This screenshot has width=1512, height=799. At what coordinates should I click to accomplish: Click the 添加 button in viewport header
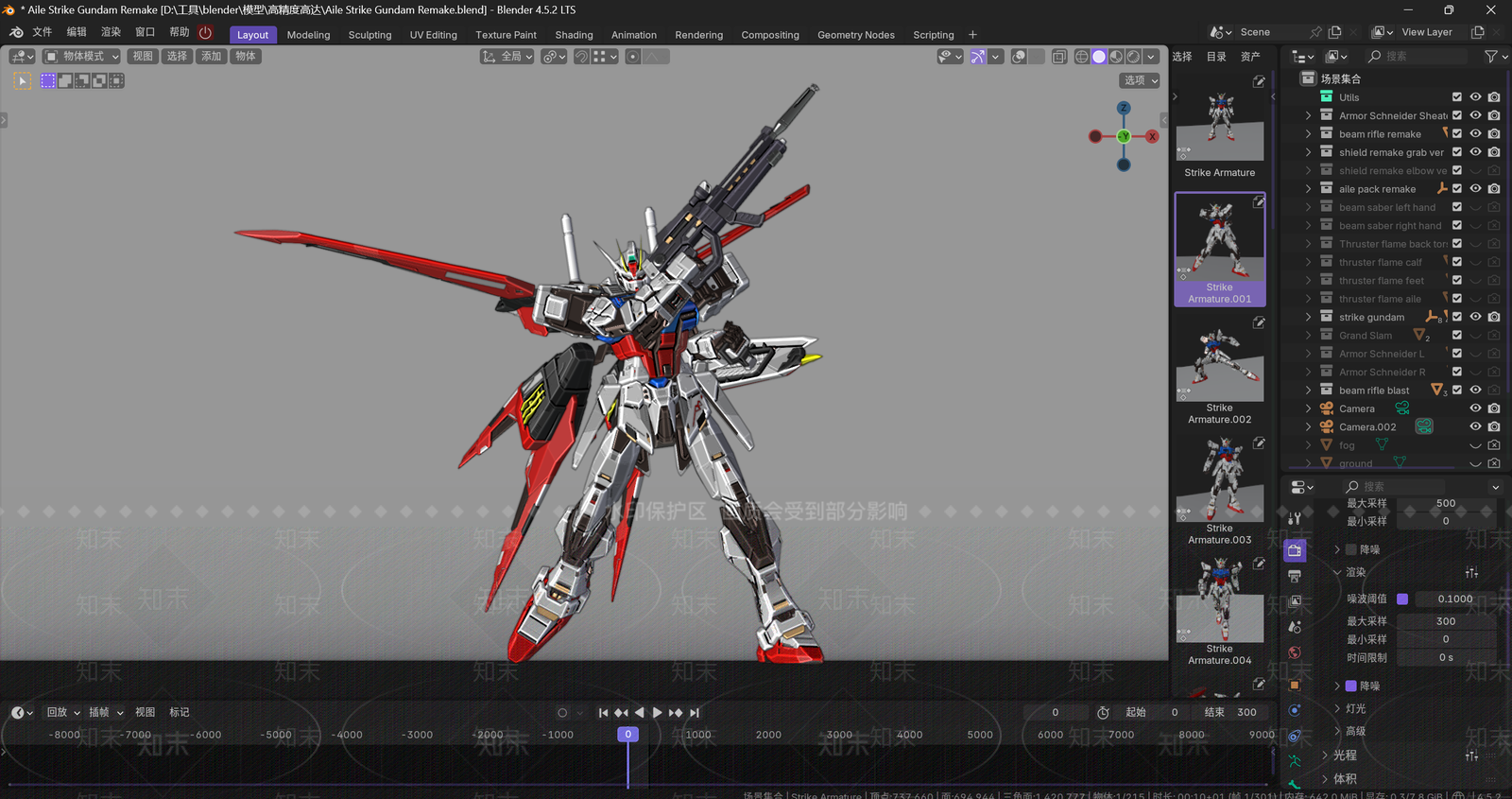(x=211, y=57)
